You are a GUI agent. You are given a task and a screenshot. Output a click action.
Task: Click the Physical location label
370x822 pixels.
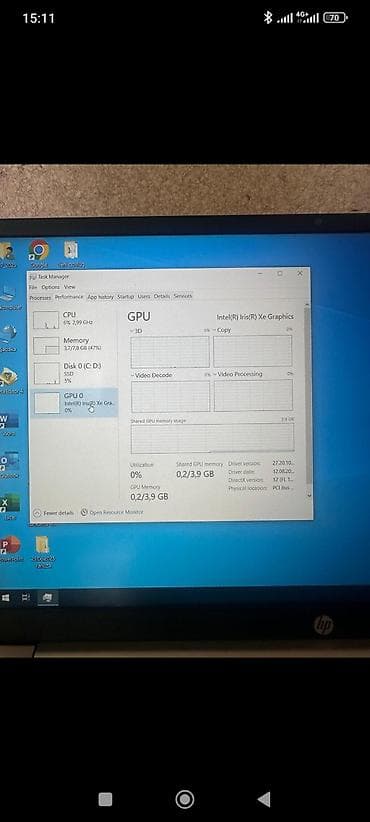(248, 488)
